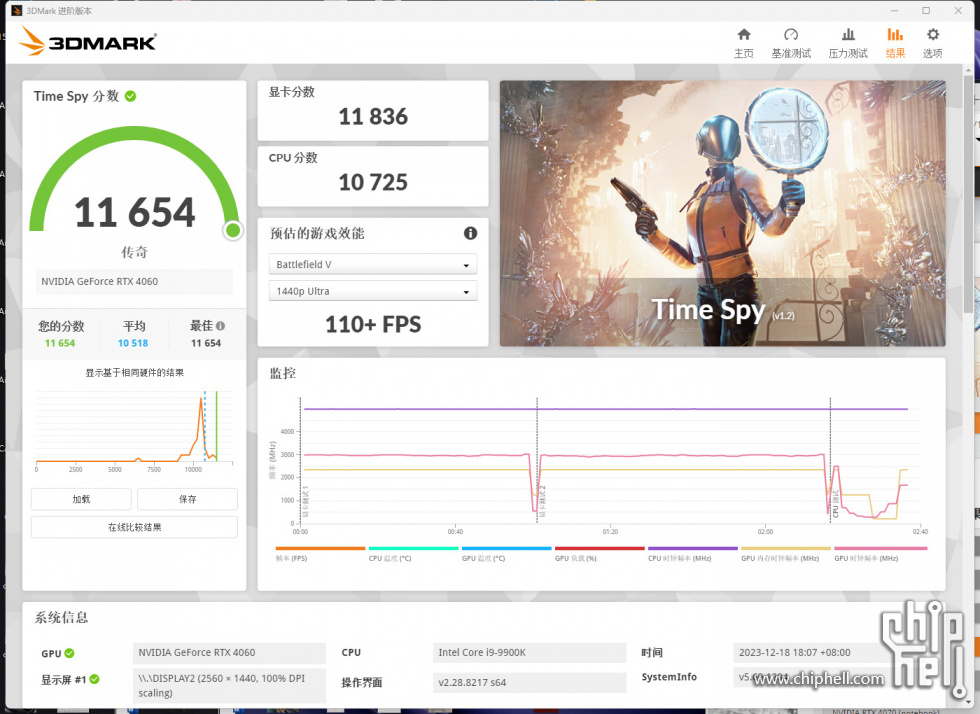Click the green check next to GPU
The height and width of the screenshot is (714, 980).
coord(69,653)
